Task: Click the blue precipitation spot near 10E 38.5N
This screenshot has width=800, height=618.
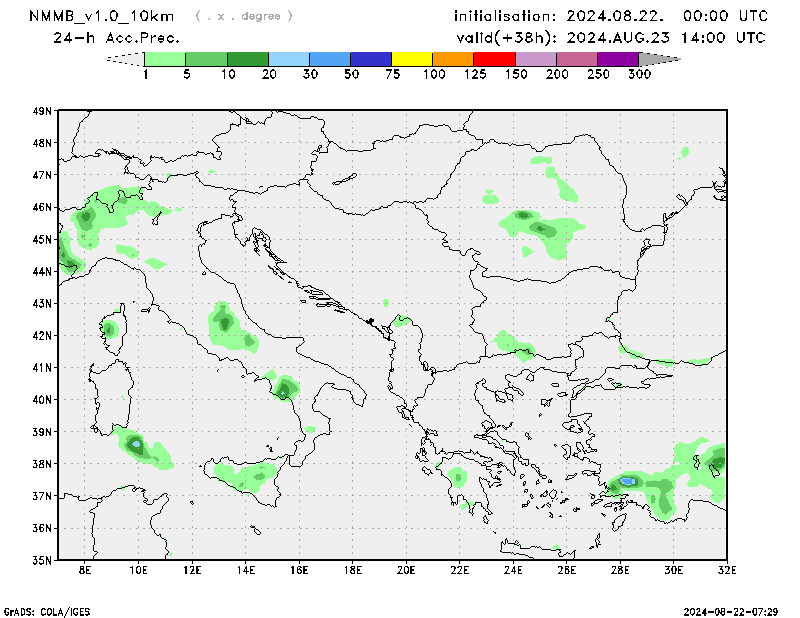Action: click(137, 443)
